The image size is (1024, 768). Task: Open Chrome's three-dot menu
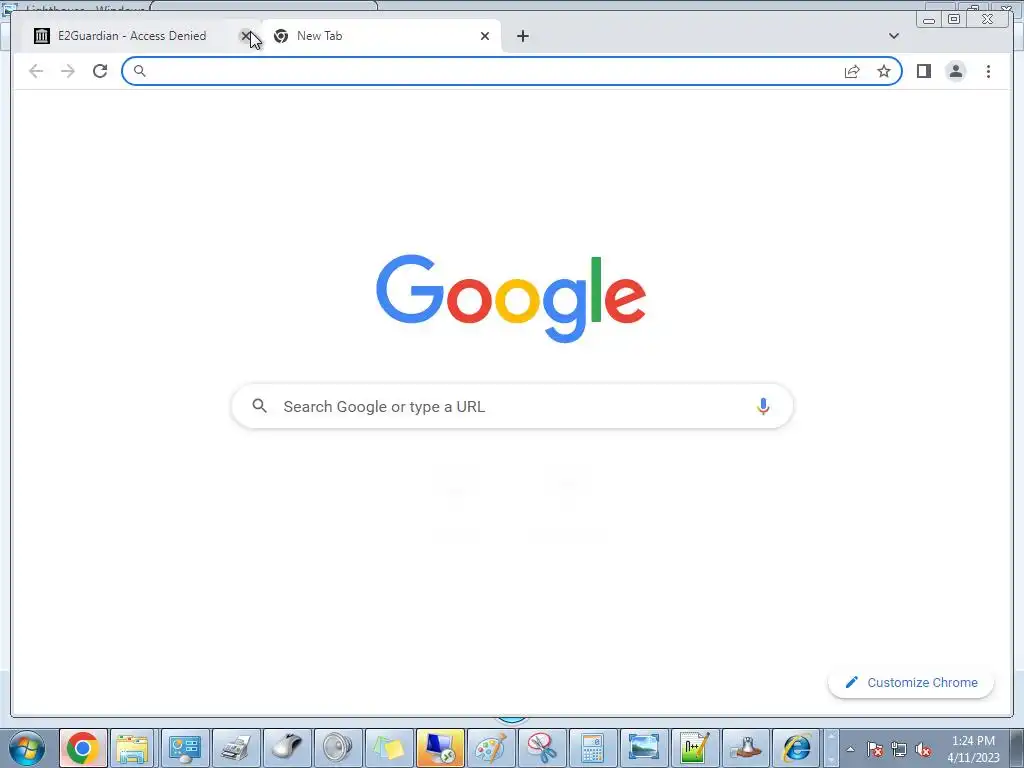click(x=988, y=71)
